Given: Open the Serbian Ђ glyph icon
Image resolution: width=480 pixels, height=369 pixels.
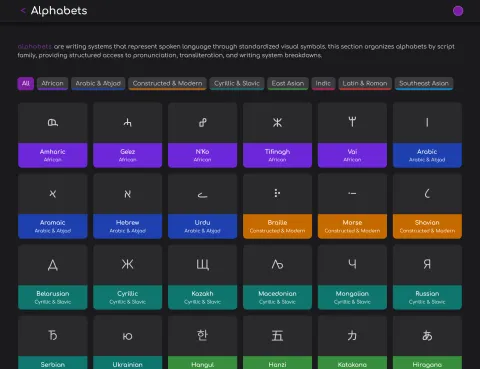Looking at the screenshot, I should click(53, 335).
